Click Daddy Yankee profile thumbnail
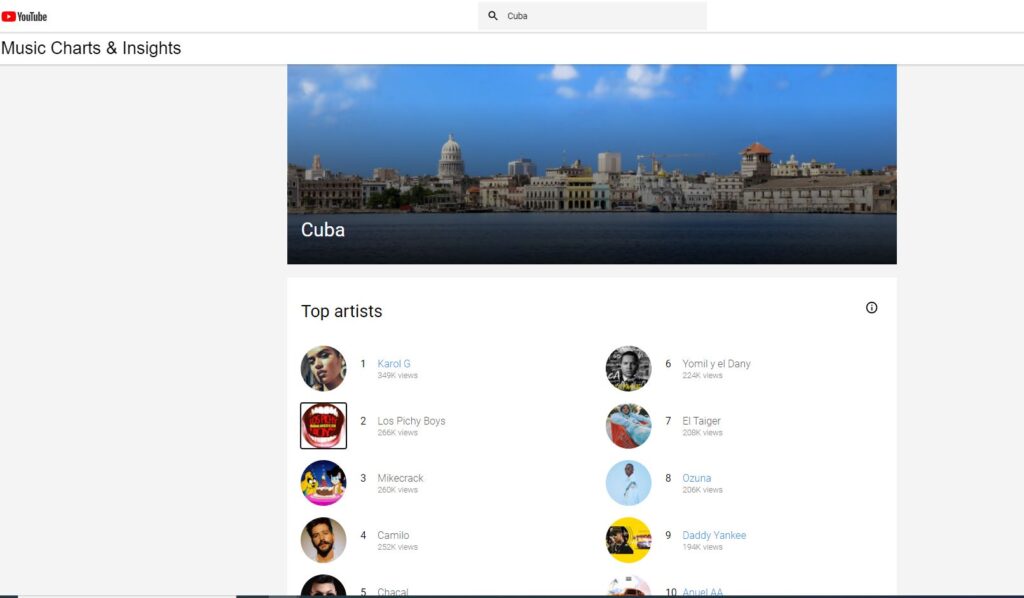The image size is (1024, 598). (x=628, y=540)
